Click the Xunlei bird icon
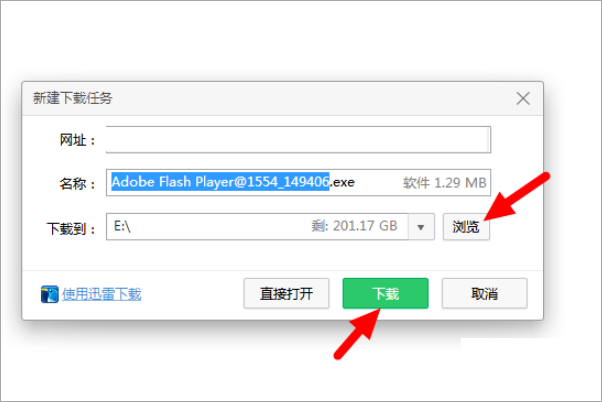The width and height of the screenshot is (602, 402). click(50, 294)
